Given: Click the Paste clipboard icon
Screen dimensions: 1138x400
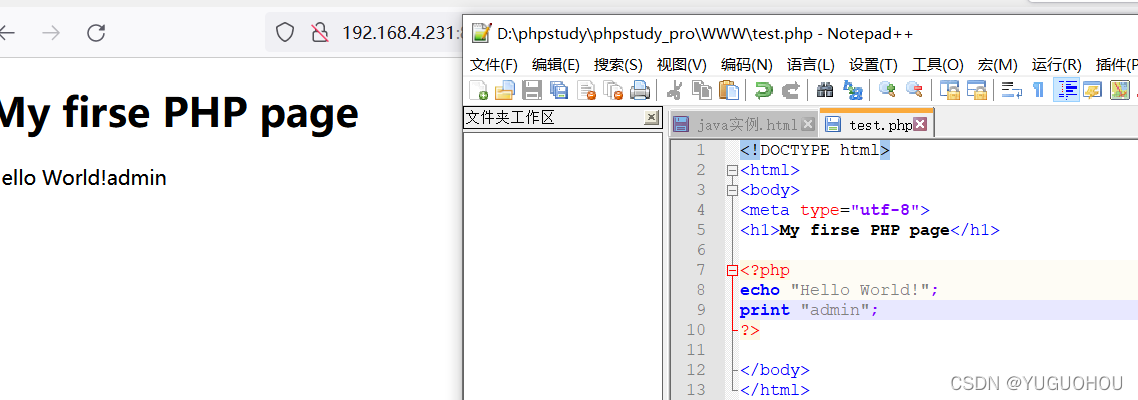Looking at the screenshot, I should coord(728,90).
